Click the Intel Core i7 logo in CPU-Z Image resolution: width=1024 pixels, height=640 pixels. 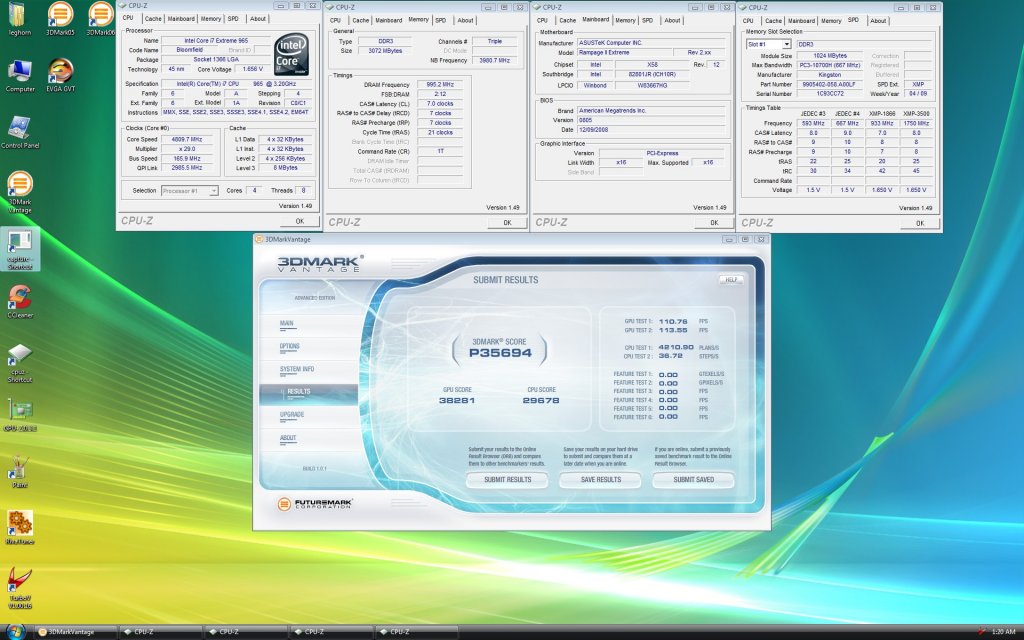tap(291, 54)
